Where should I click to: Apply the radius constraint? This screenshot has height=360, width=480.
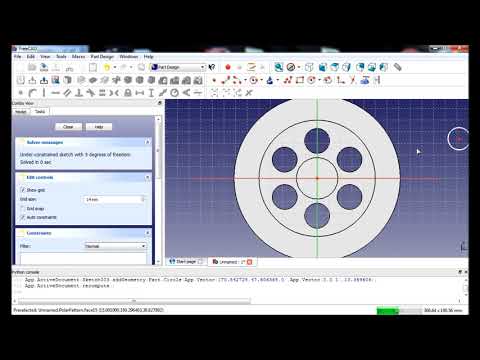pos(174,93)
